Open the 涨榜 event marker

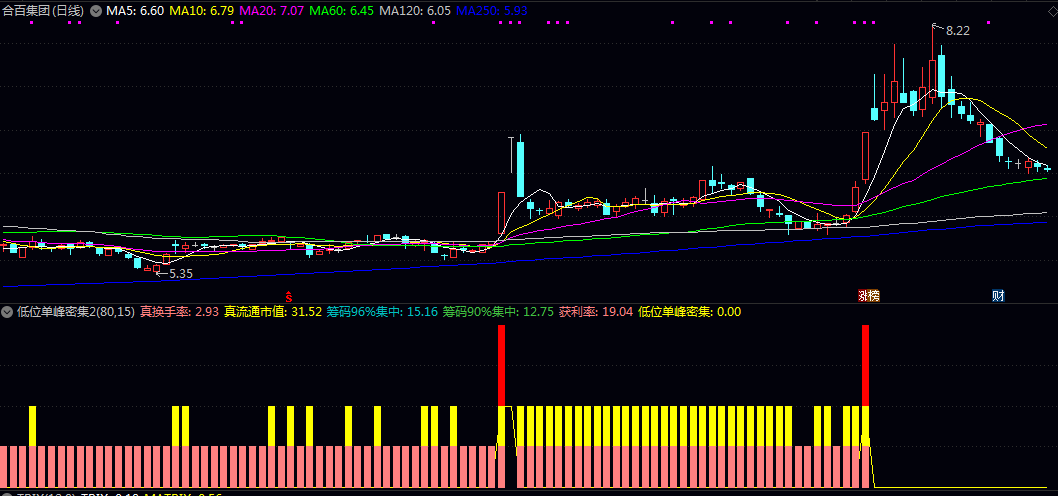(x=868, y=296)
